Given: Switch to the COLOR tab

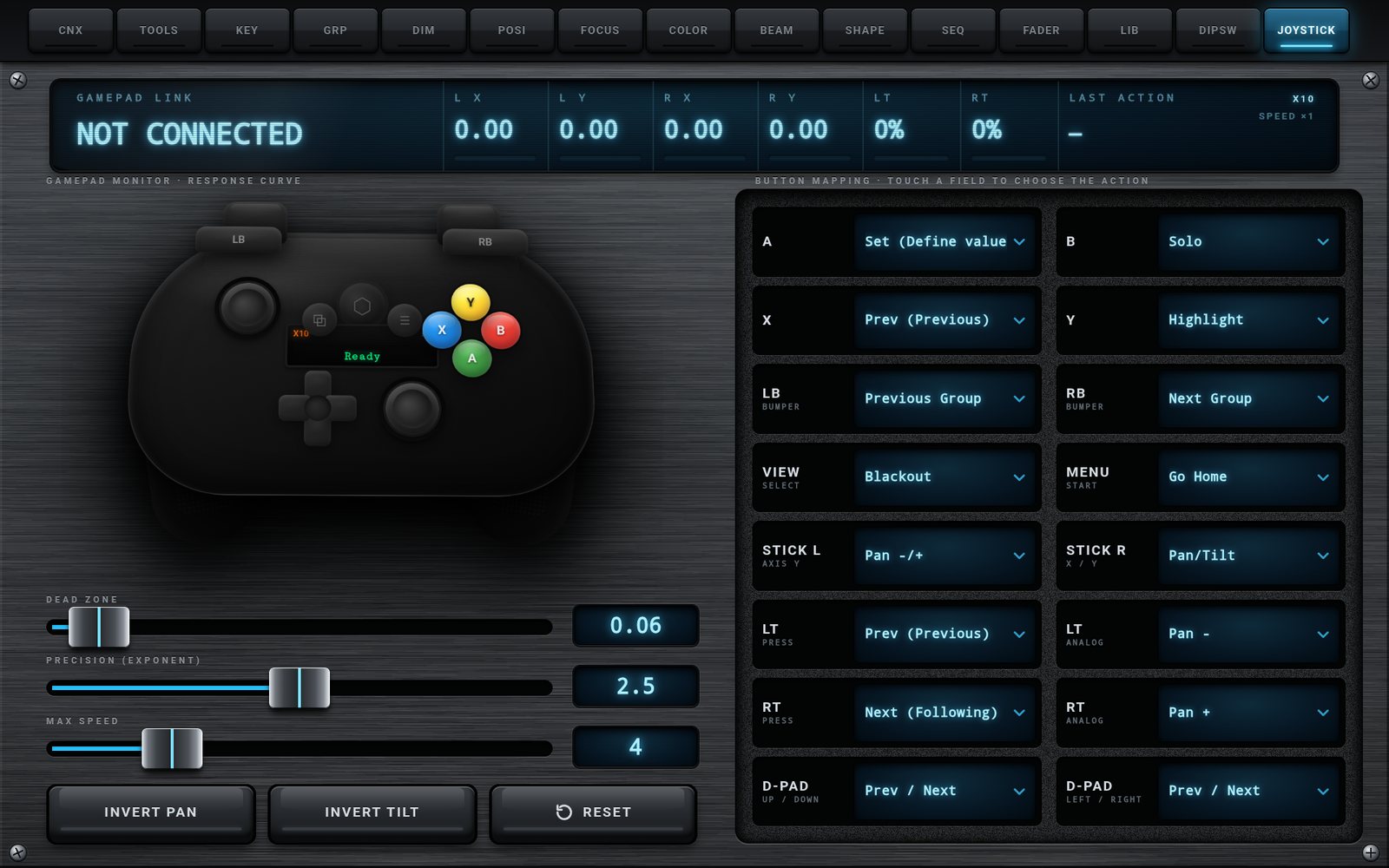Looking at the screenshot, I should [688, 30].
